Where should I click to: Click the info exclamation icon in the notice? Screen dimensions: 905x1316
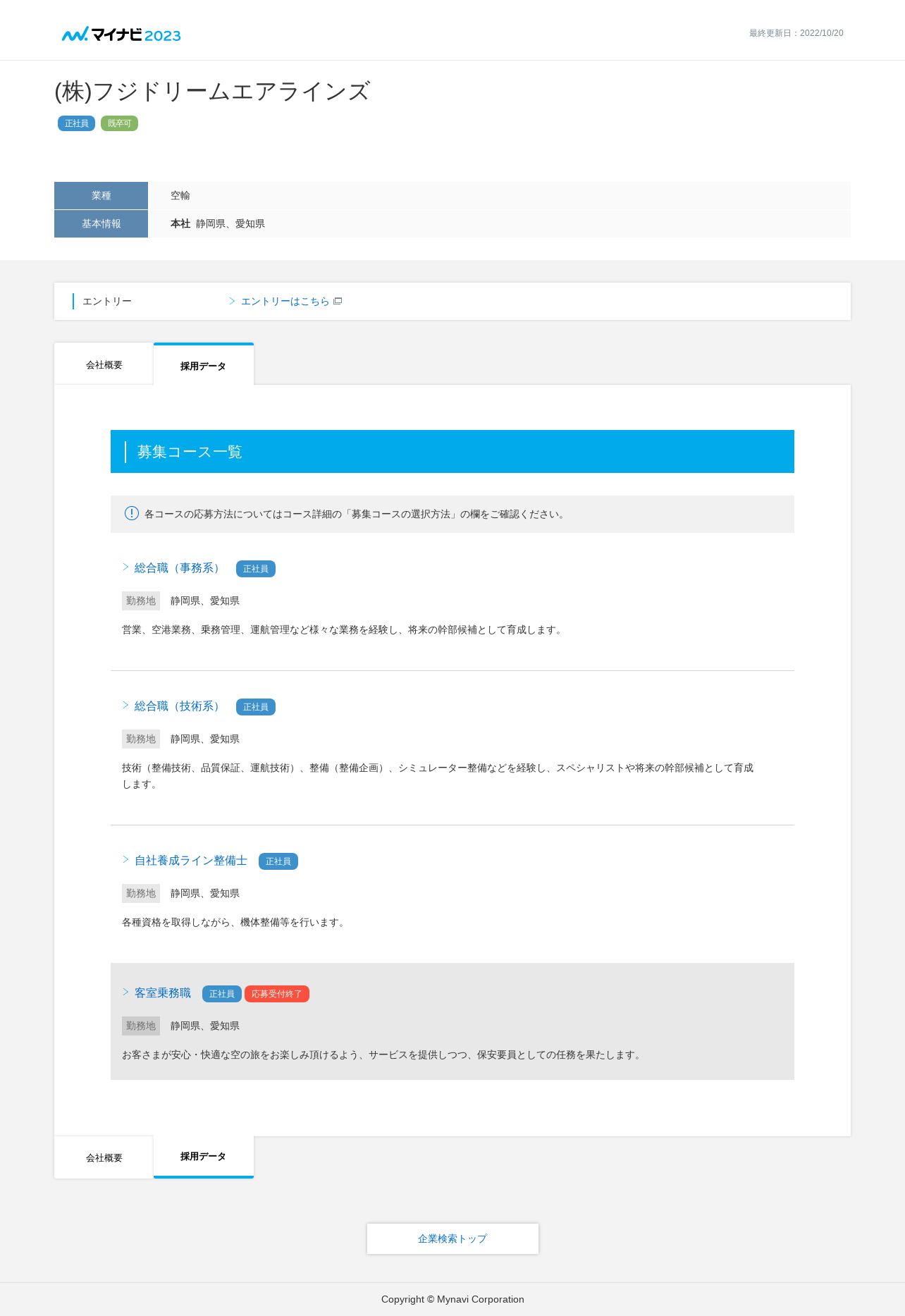132,513
